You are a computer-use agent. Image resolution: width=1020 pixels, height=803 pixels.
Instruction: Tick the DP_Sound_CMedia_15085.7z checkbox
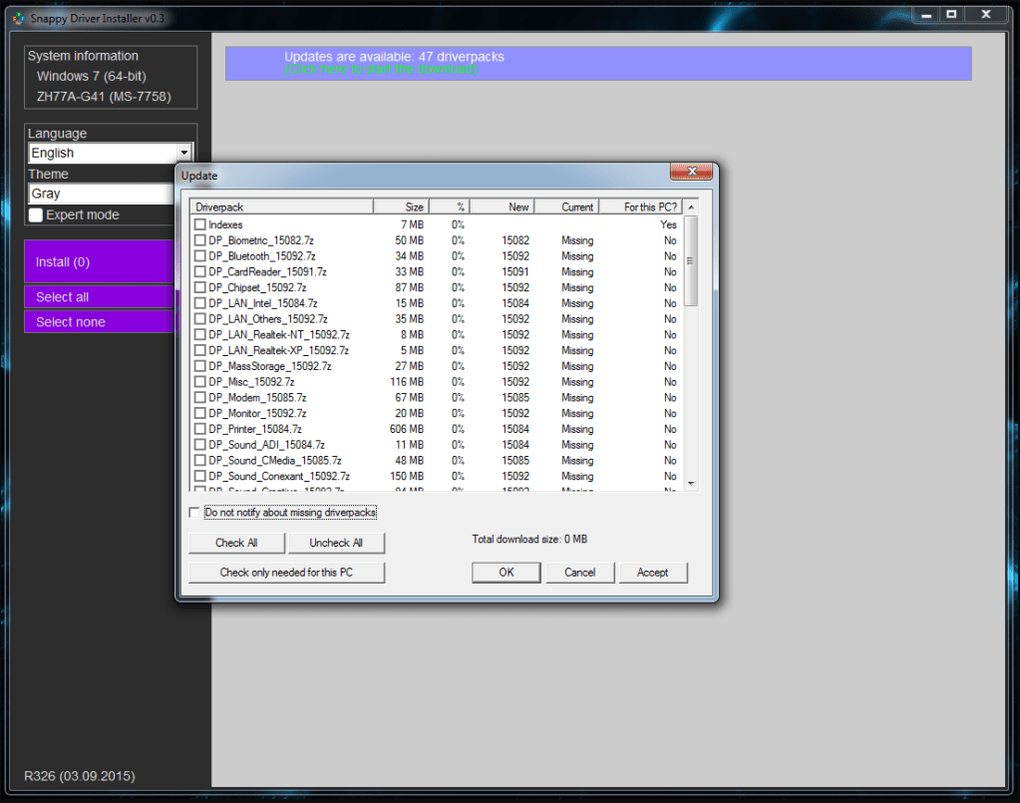pos(200,460)
